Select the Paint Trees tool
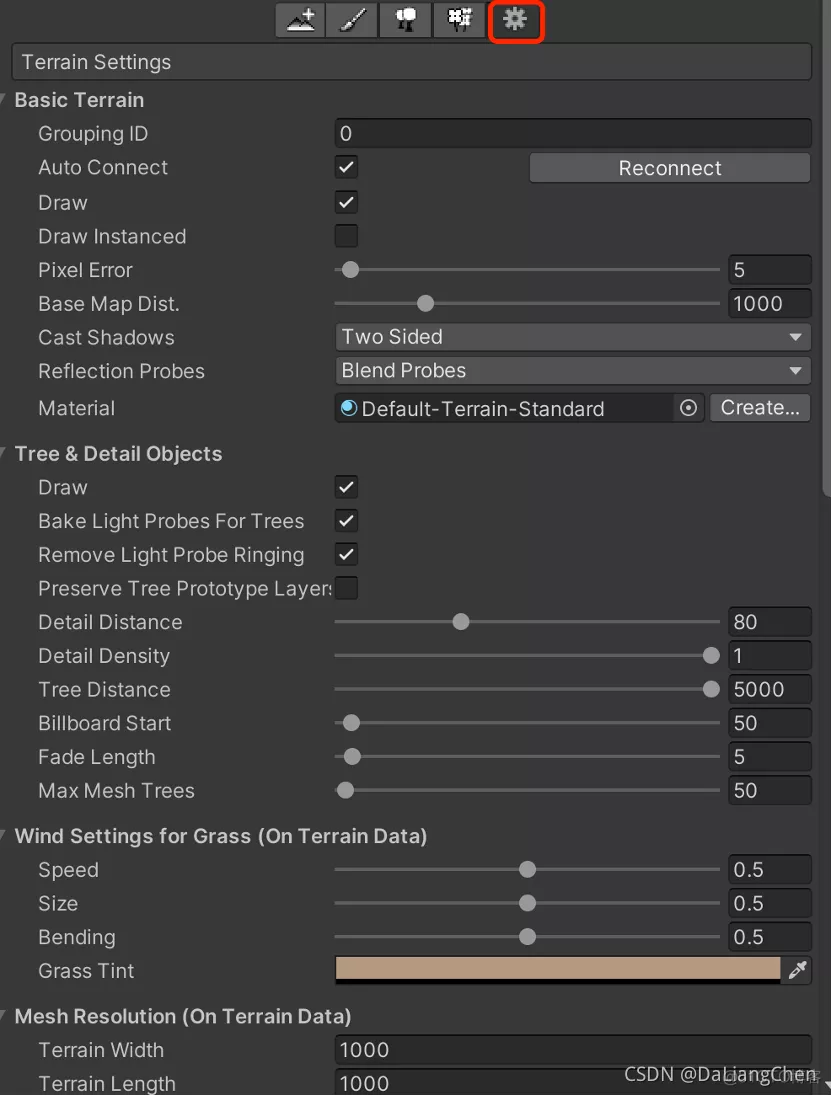This screenshot has width=832, height=1096. 405,20
